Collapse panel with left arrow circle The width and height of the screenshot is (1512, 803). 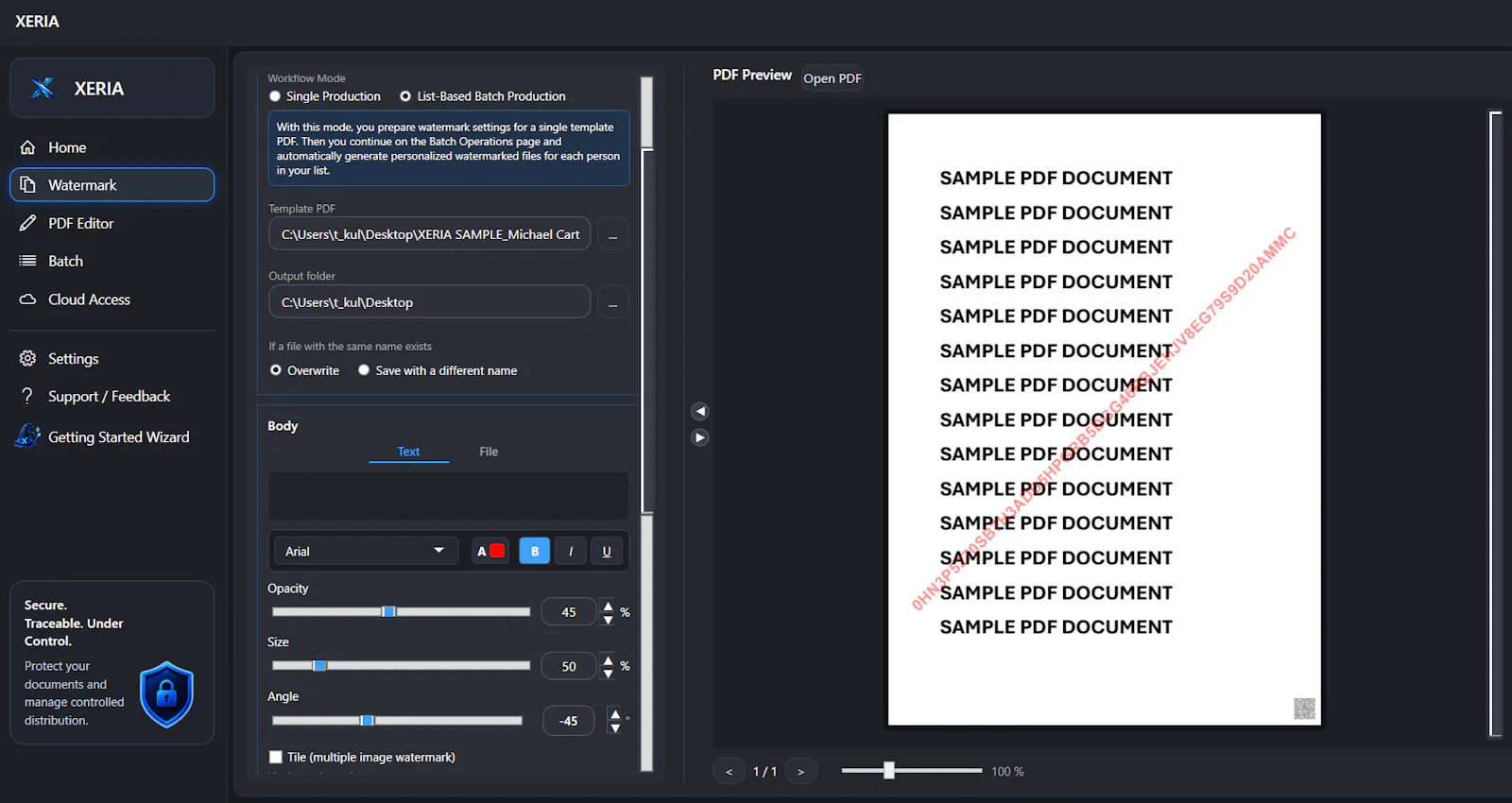pyautogui.click(x=700, y=411)
